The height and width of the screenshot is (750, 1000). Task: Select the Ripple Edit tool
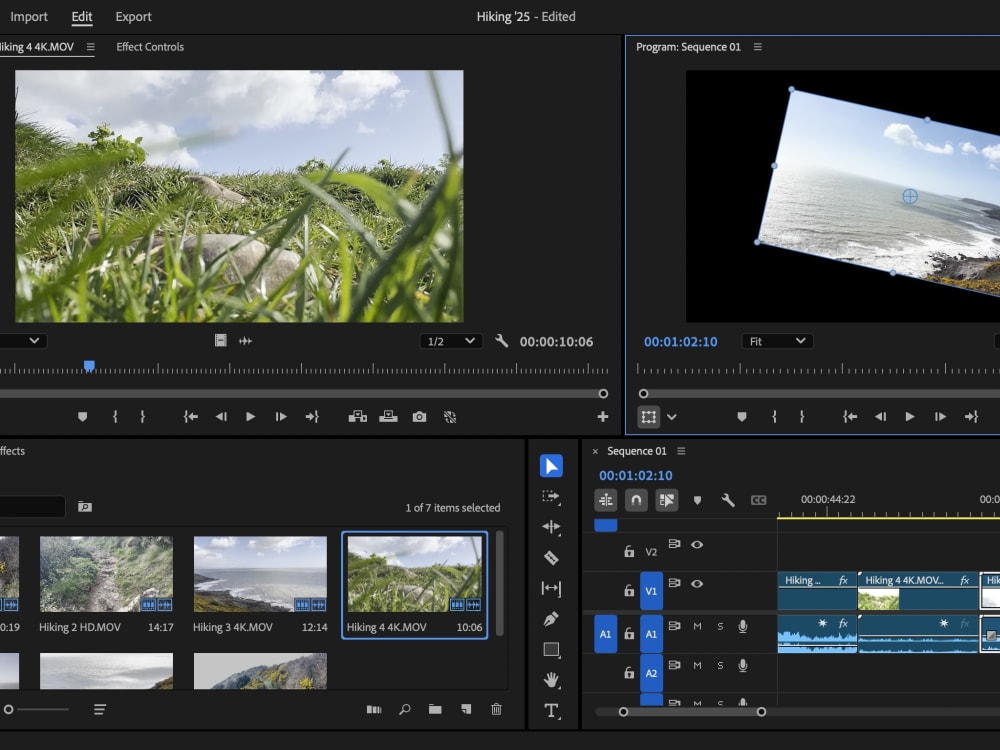(x=551, y=527)
